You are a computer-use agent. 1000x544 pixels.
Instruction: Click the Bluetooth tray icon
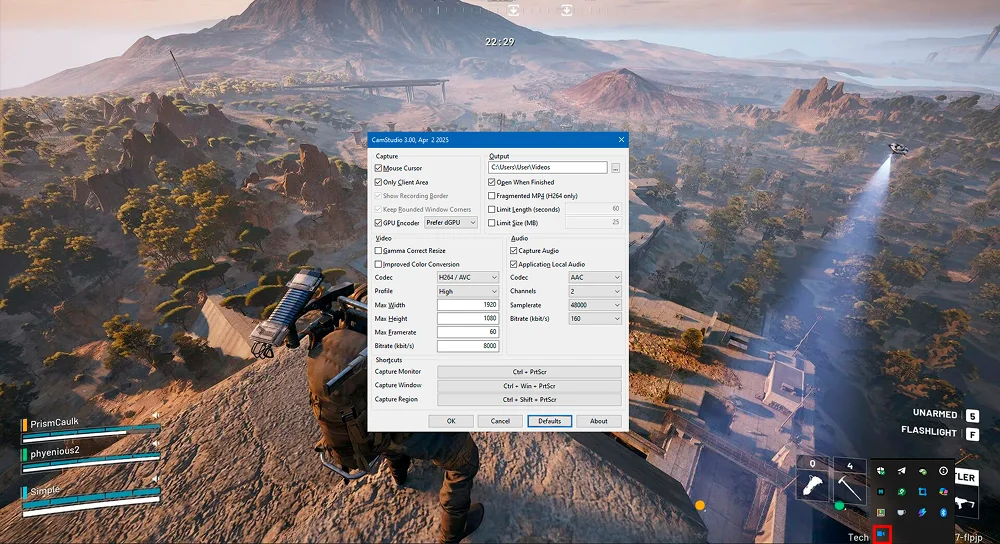pyautogui.click(x=943, y=512)
